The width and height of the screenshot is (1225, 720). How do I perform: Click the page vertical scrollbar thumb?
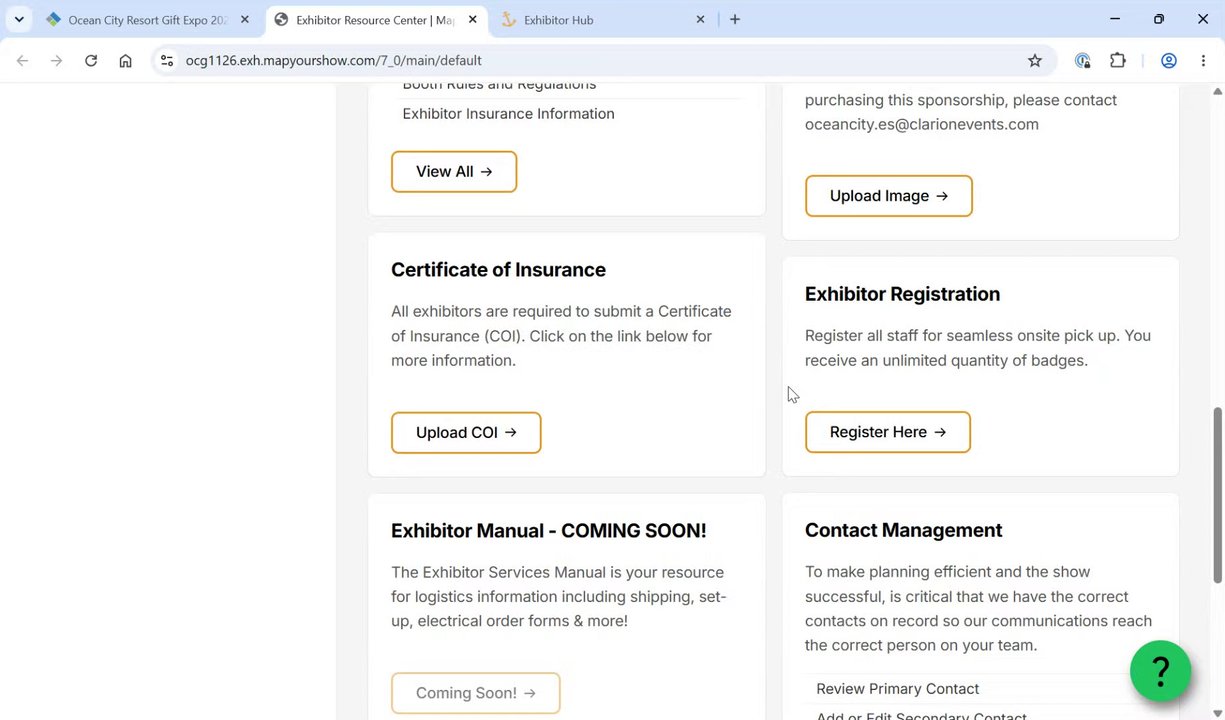coord(1217,495)
